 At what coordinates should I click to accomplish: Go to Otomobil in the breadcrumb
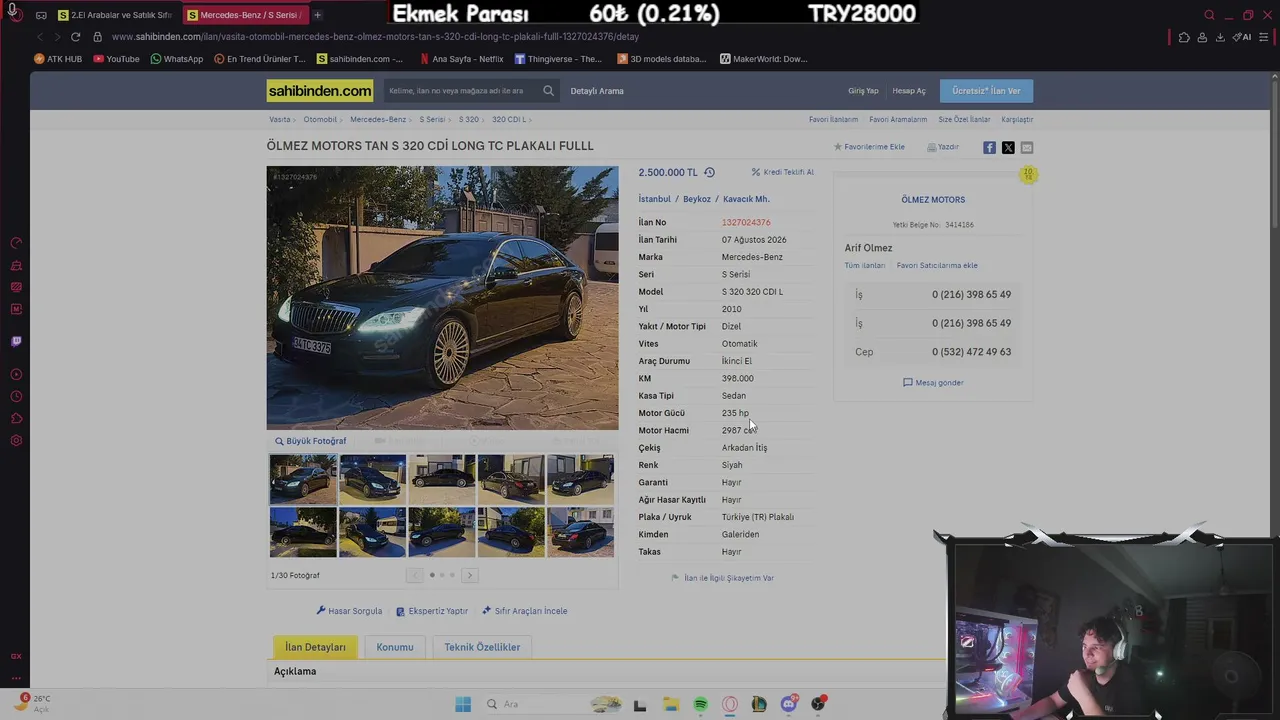320,120
